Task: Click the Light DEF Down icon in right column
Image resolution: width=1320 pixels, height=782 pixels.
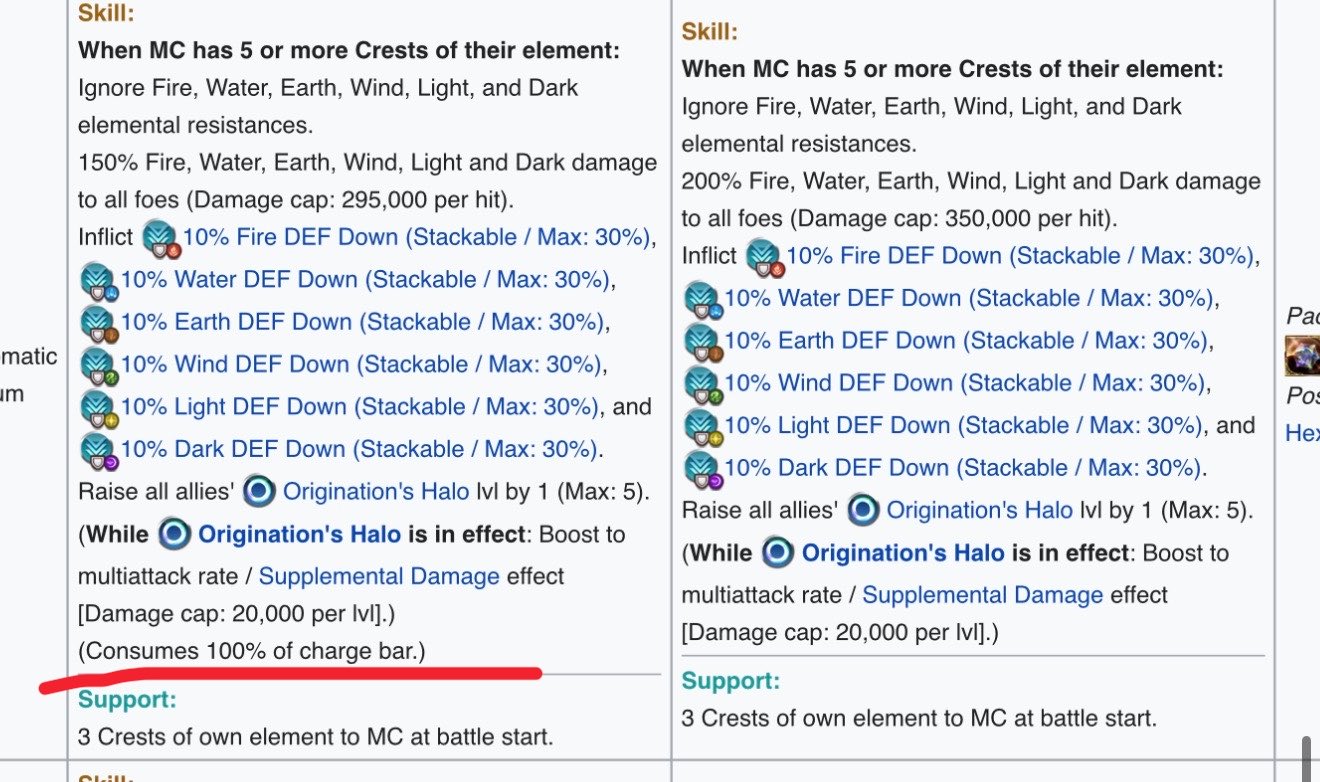Action: [x=702, y=425]
